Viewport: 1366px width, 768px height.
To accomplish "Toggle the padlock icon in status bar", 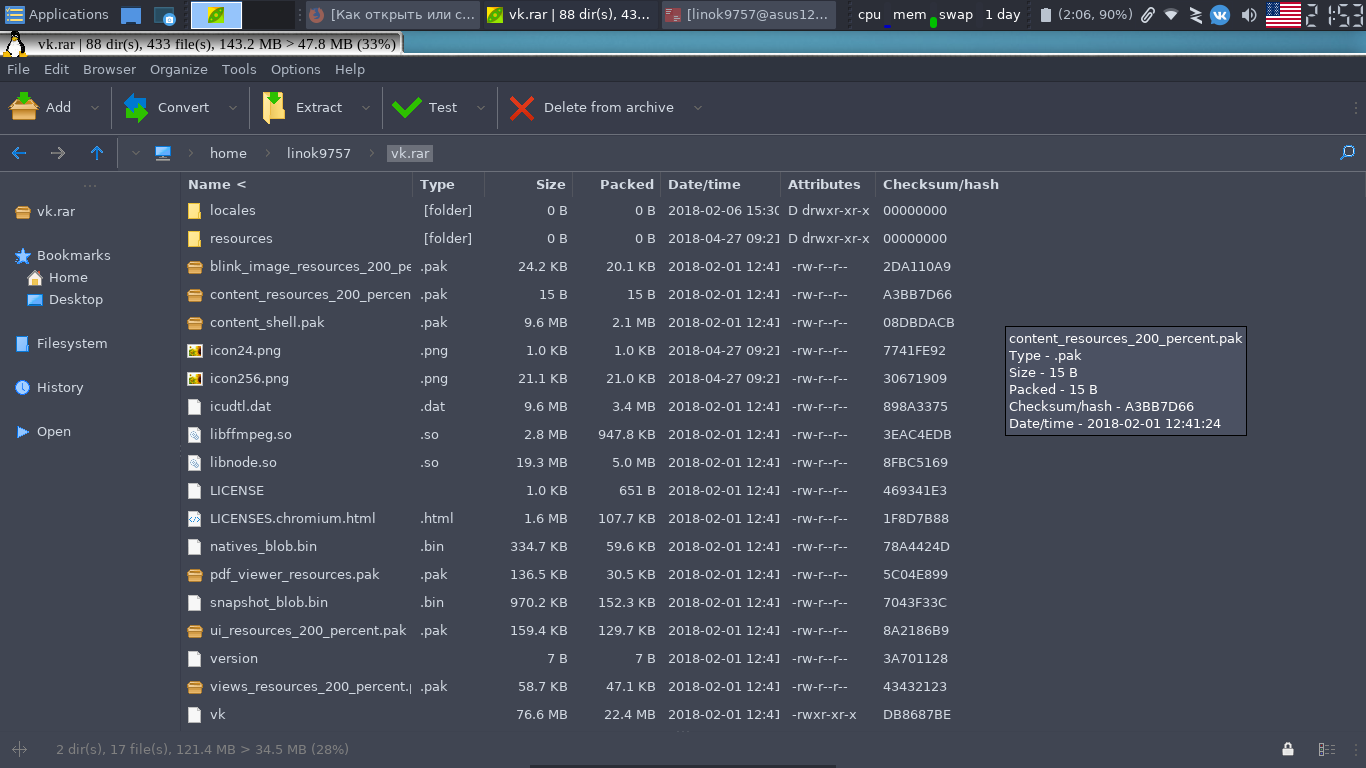I will click(x=1288, y=749).
